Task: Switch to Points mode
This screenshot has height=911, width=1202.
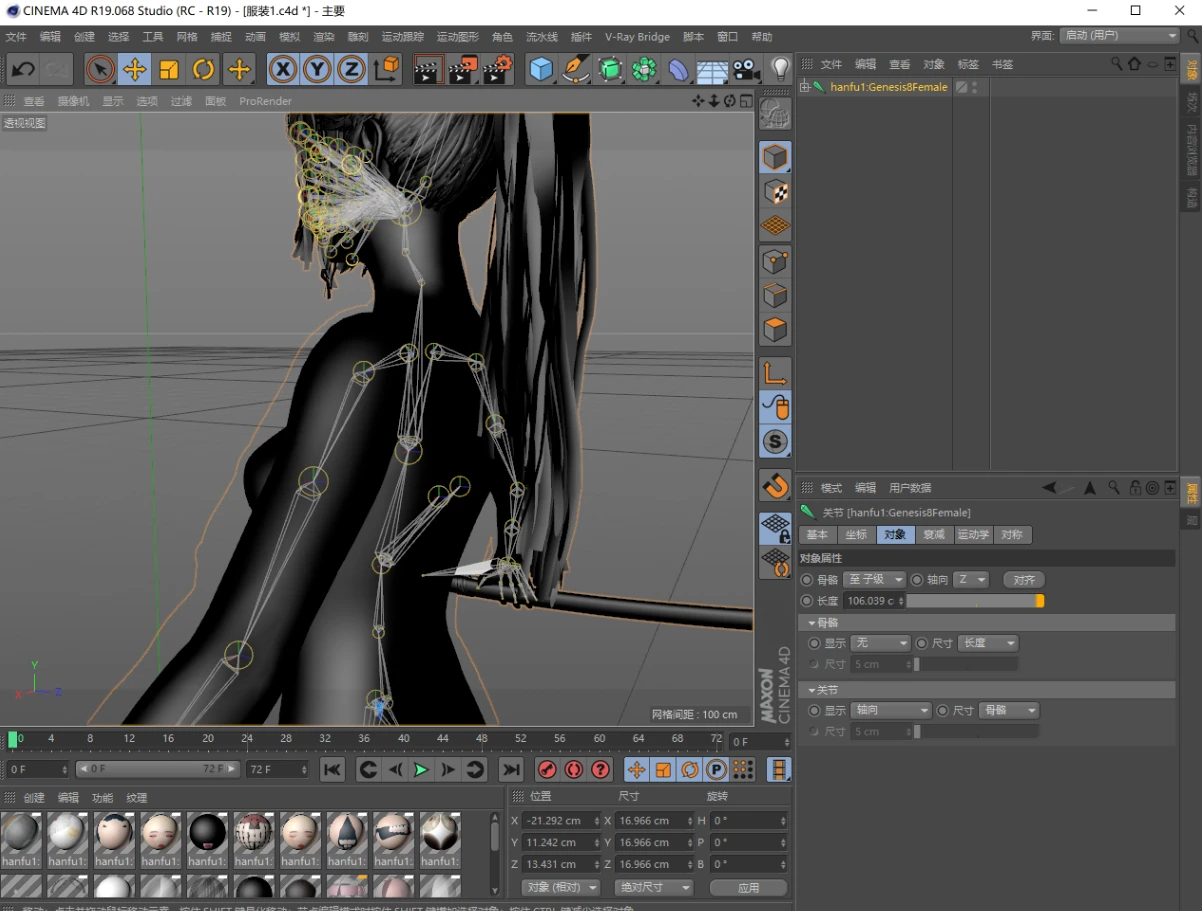Action: (x=776, y=261)
